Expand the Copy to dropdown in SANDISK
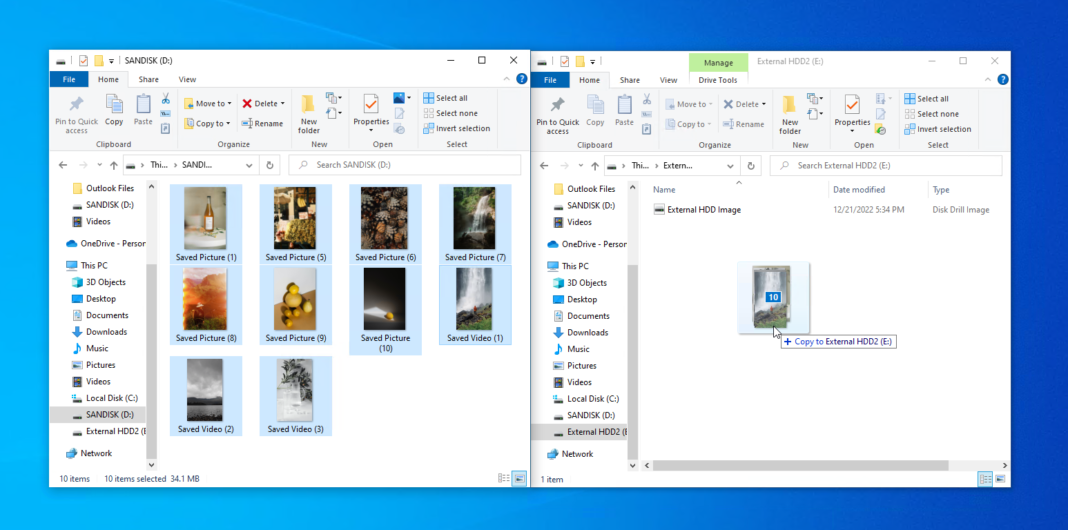This screenshot has width=1068, height=530. (x=228, y=124)
